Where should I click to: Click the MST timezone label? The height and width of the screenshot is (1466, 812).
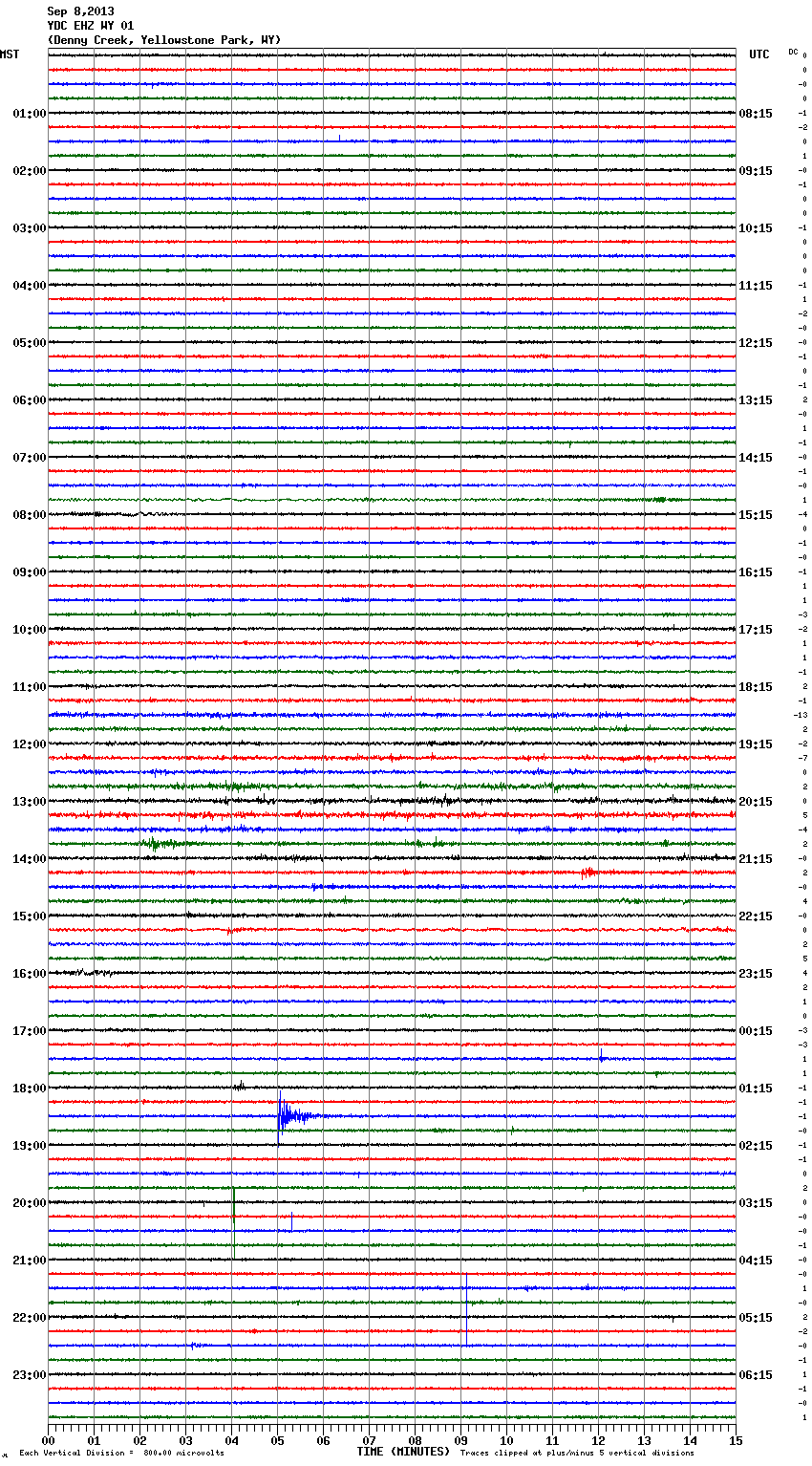click(10, 54)
